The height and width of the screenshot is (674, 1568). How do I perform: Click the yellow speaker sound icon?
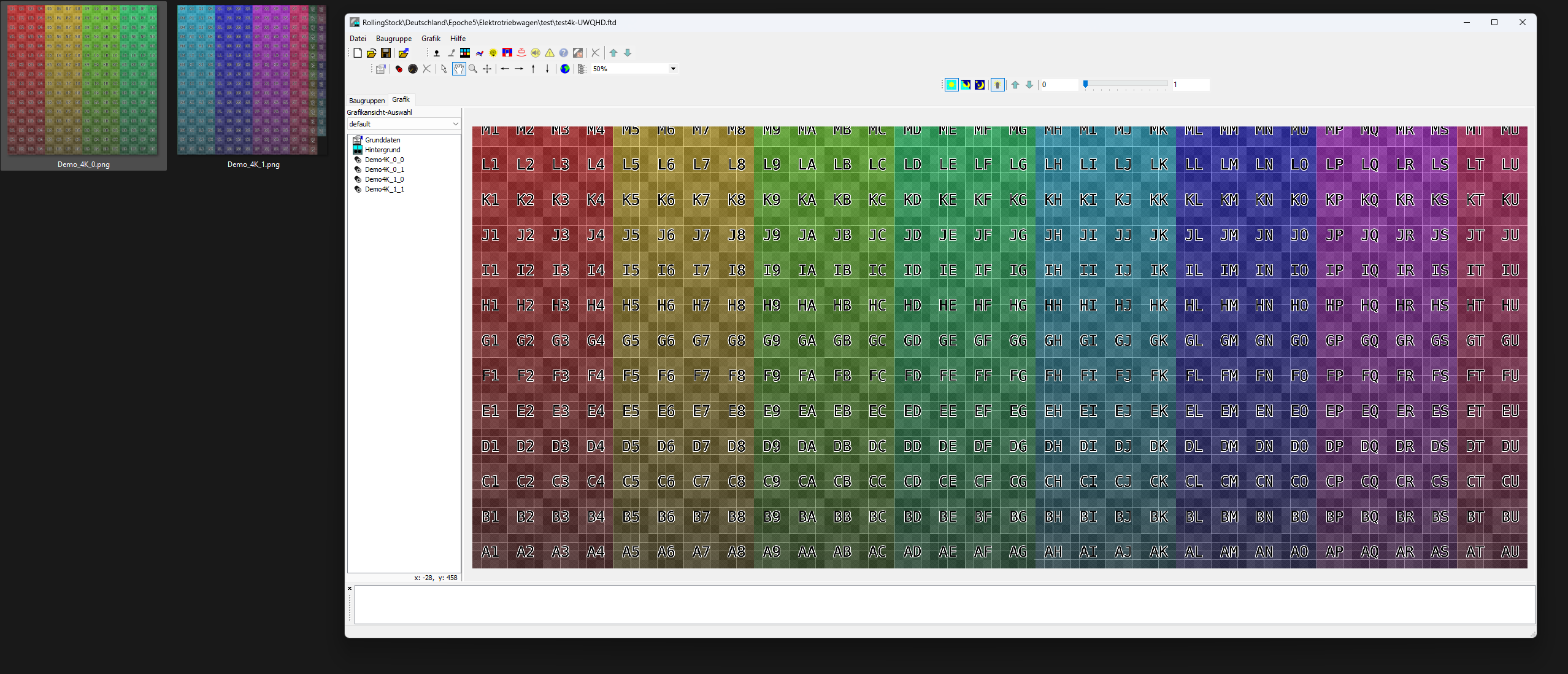(x=536, y=53)
